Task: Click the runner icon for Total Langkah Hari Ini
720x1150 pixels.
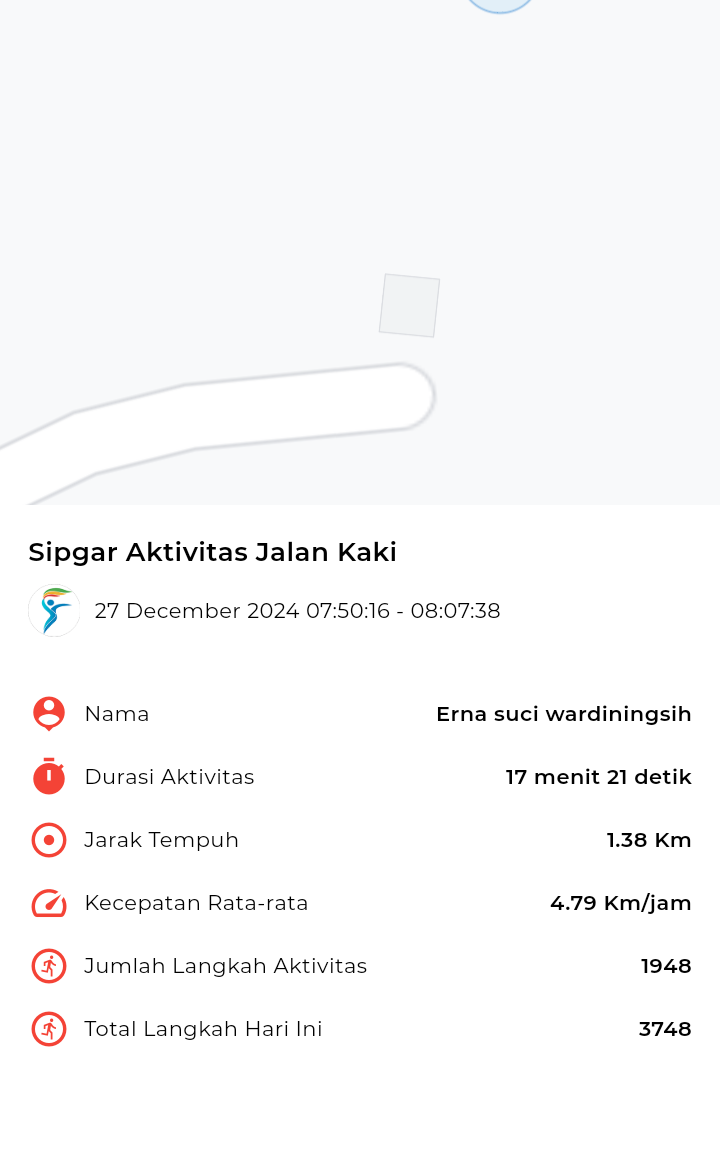Action: 49,1029
